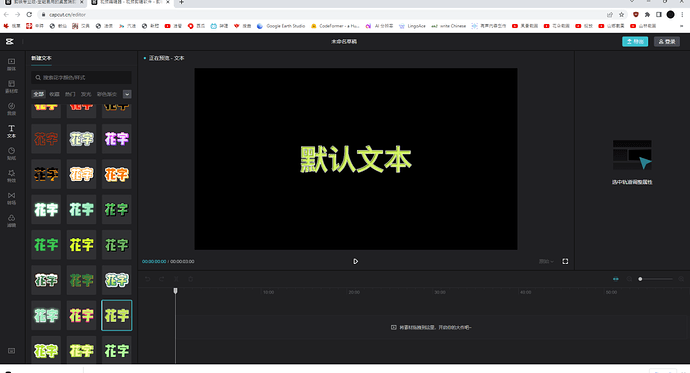Choose the red outline text style
This screenshot has width=690, height=373.
[x=46, y=139]
